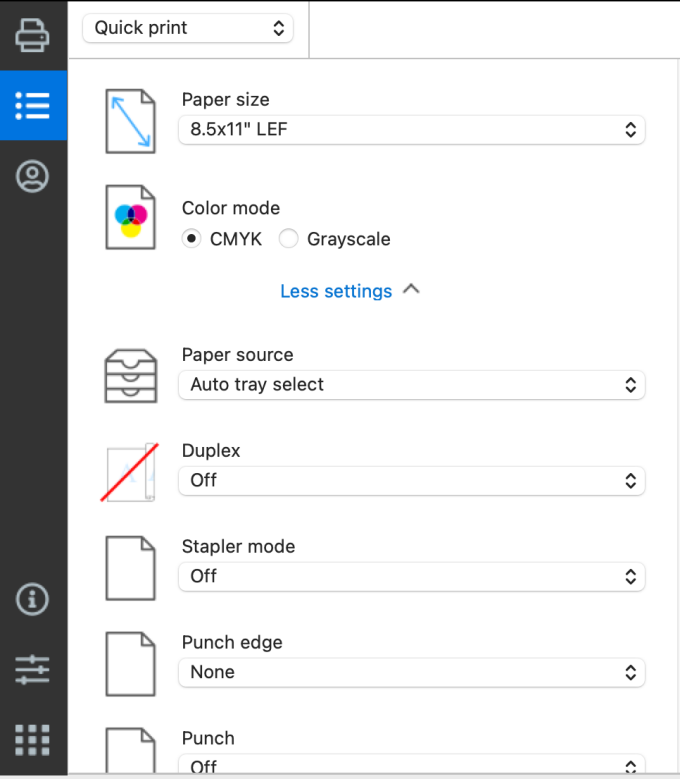Viewport: 680px width, 779px height.
Task: Open the Quick print preset dropdown
Action: [x=188, y=28]
